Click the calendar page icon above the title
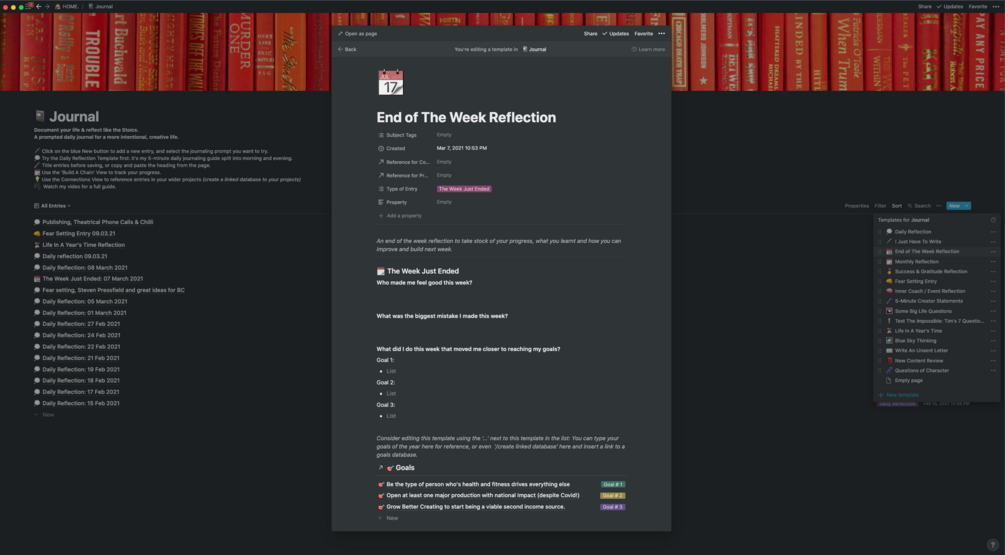This screenshot has height=555, width=1005. [390, 82]
